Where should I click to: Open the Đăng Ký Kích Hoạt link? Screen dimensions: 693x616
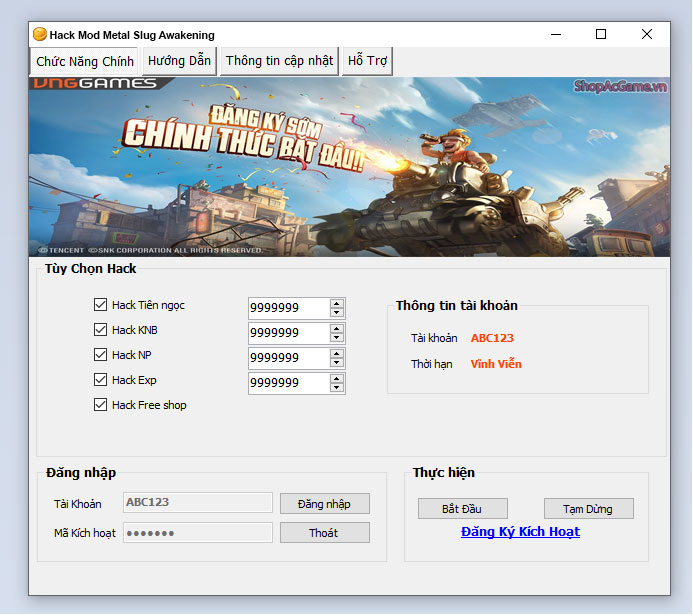click(x=520, y=532)
